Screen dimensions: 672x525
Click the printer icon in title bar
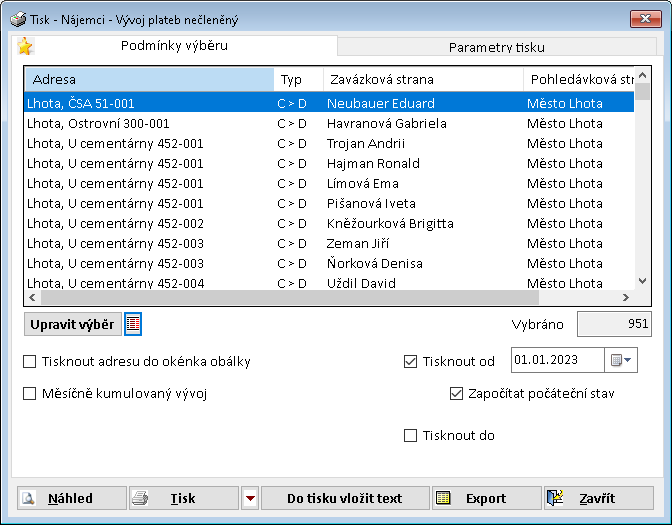pos(17,18)
